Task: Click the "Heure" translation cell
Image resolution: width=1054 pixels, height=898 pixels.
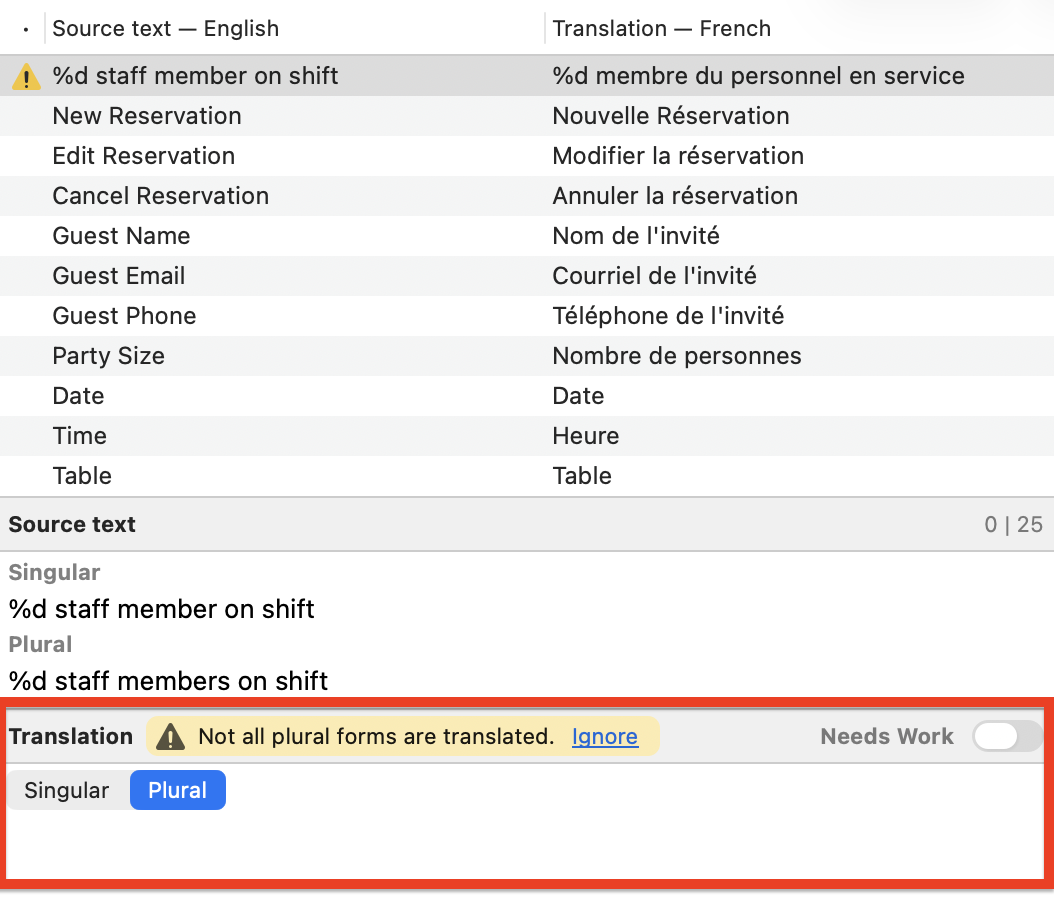Action: 585,436
